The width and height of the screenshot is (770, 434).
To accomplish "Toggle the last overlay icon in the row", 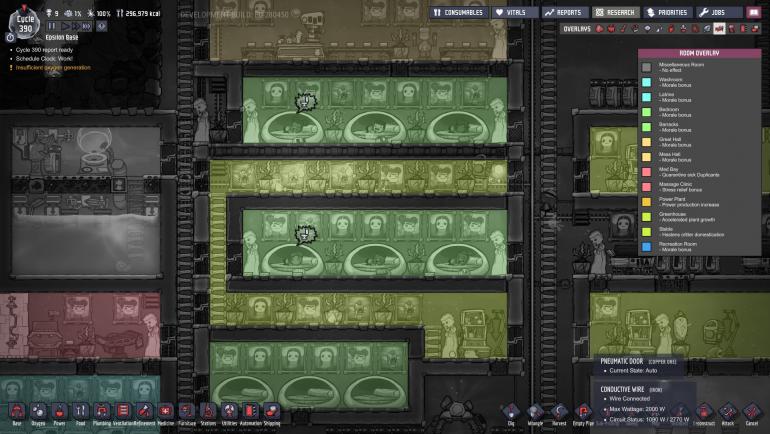I will point(755,29).
